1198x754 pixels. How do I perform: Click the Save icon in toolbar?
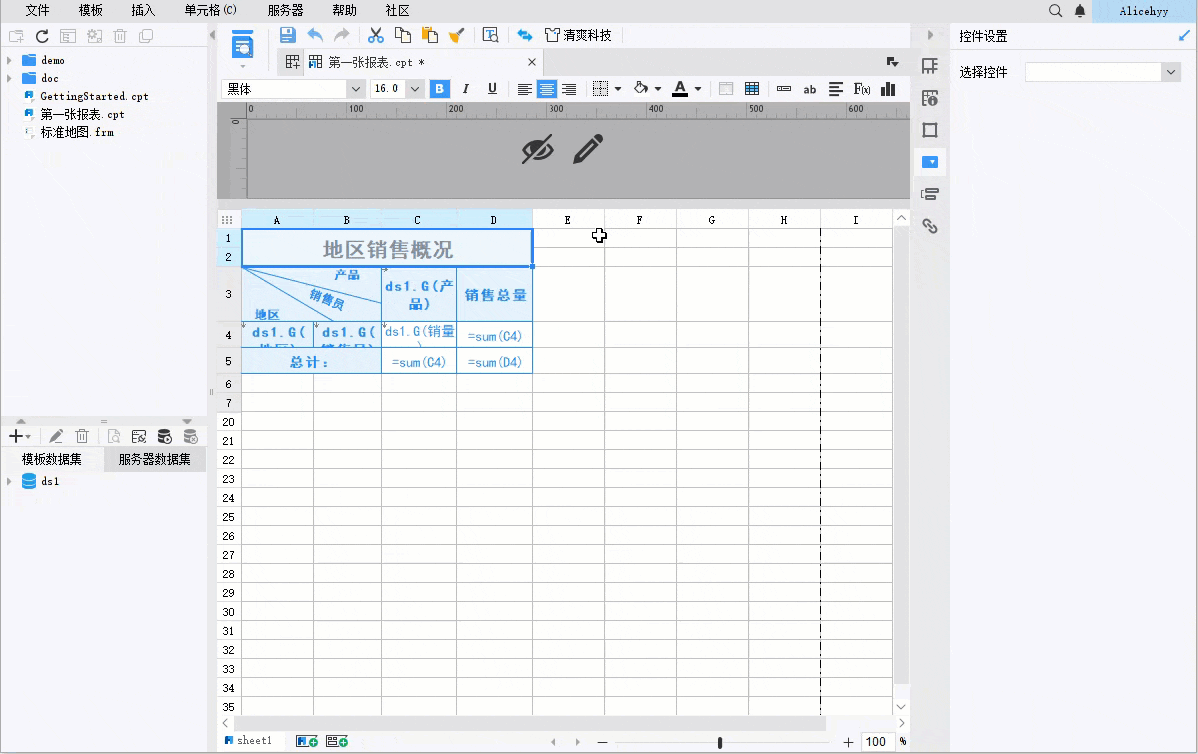click(x=287, y=35)
